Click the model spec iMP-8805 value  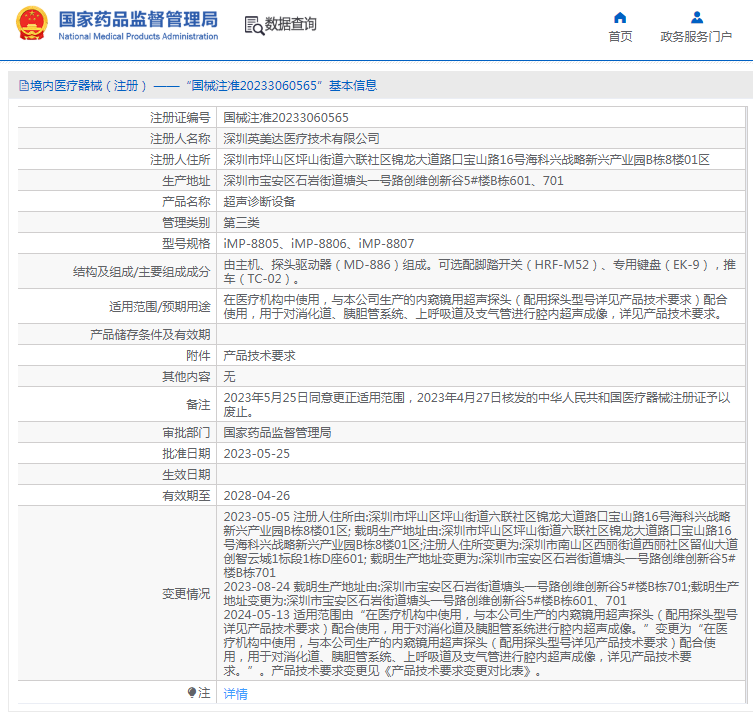(250, 243)
